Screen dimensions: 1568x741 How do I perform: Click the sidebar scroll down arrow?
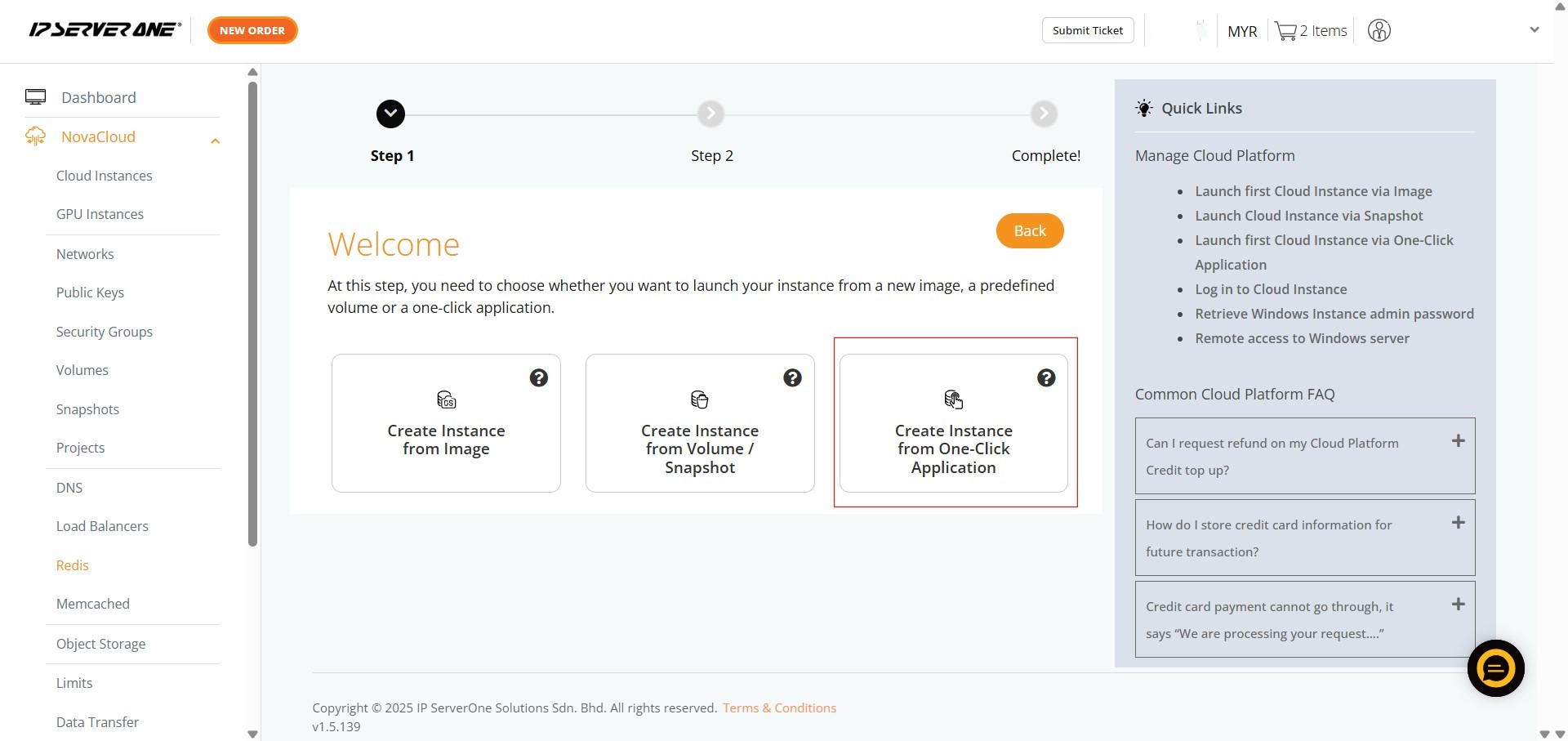point(252,733)
